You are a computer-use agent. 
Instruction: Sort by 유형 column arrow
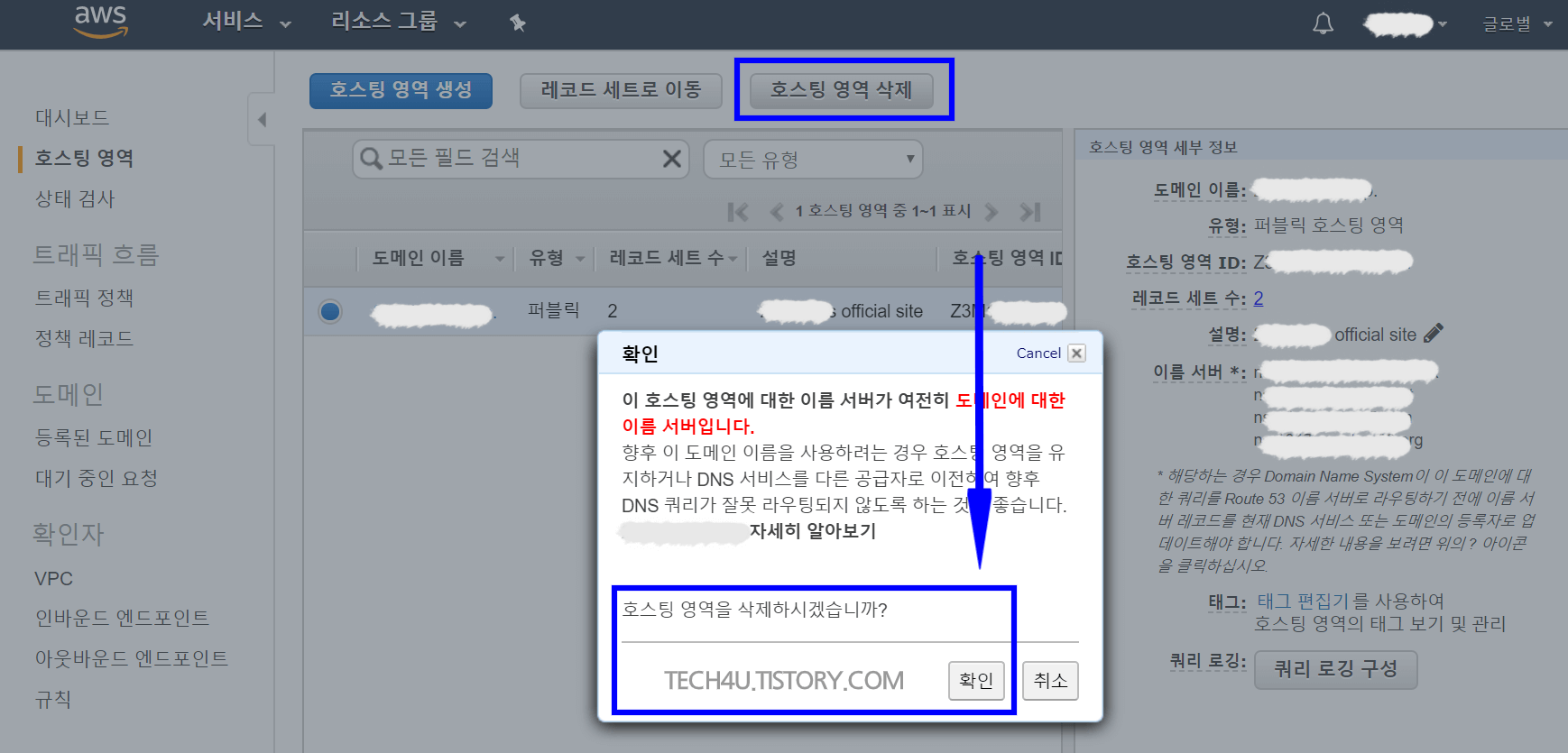(580, 259)
